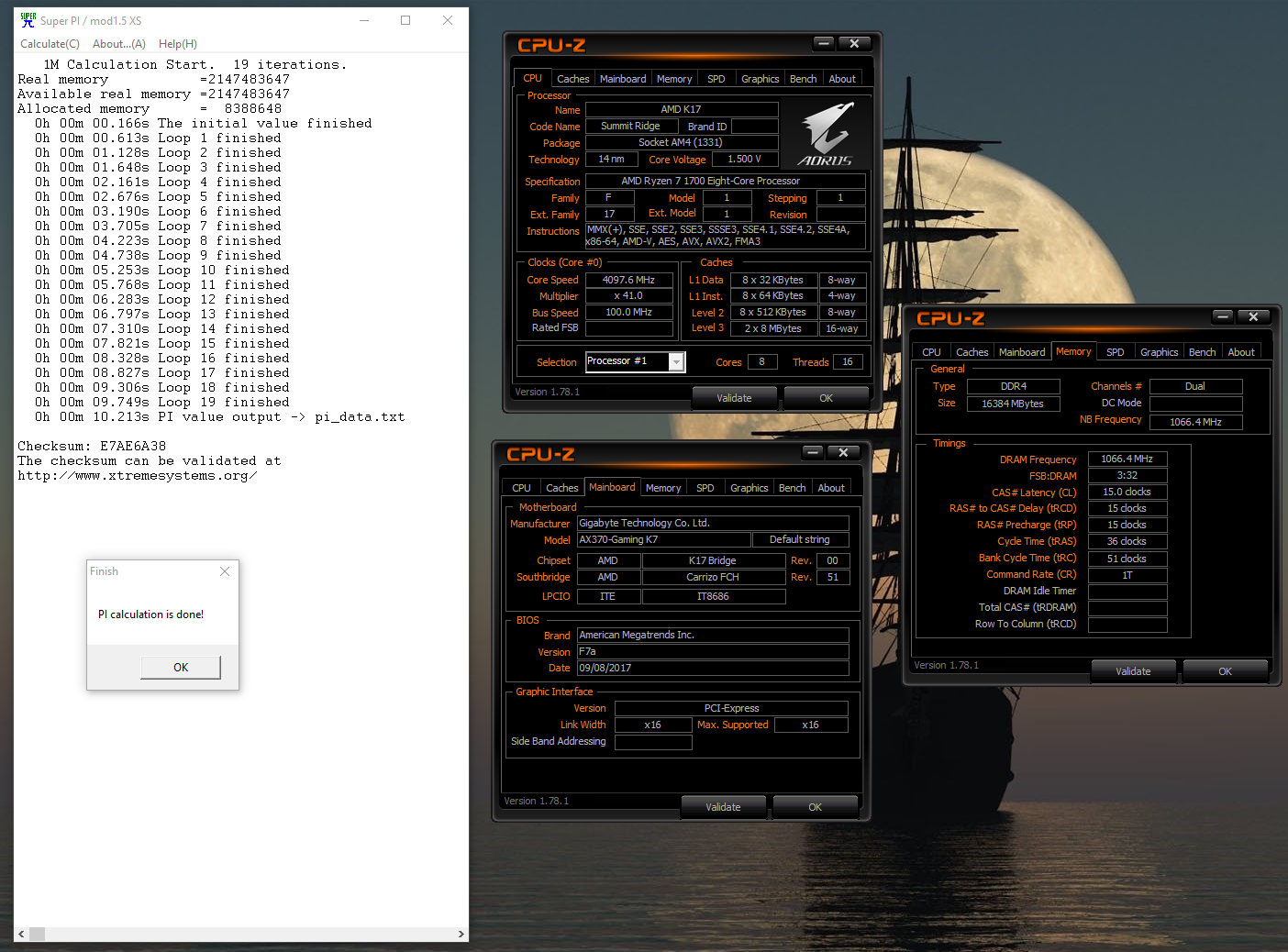Select Bench tab in CPU-Z Mainboard window
The image size is (1288, 952).
pyautogui.click(x=793, y=488)
